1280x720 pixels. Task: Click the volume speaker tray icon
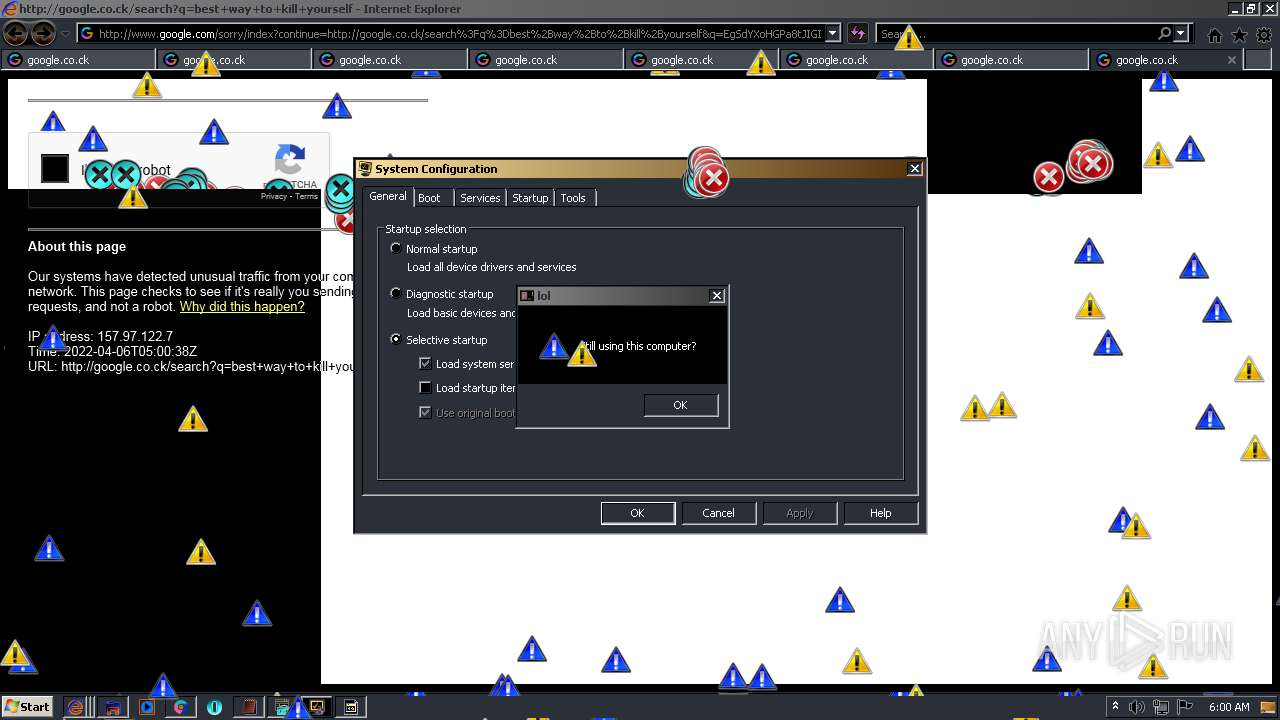point(1137,707)
